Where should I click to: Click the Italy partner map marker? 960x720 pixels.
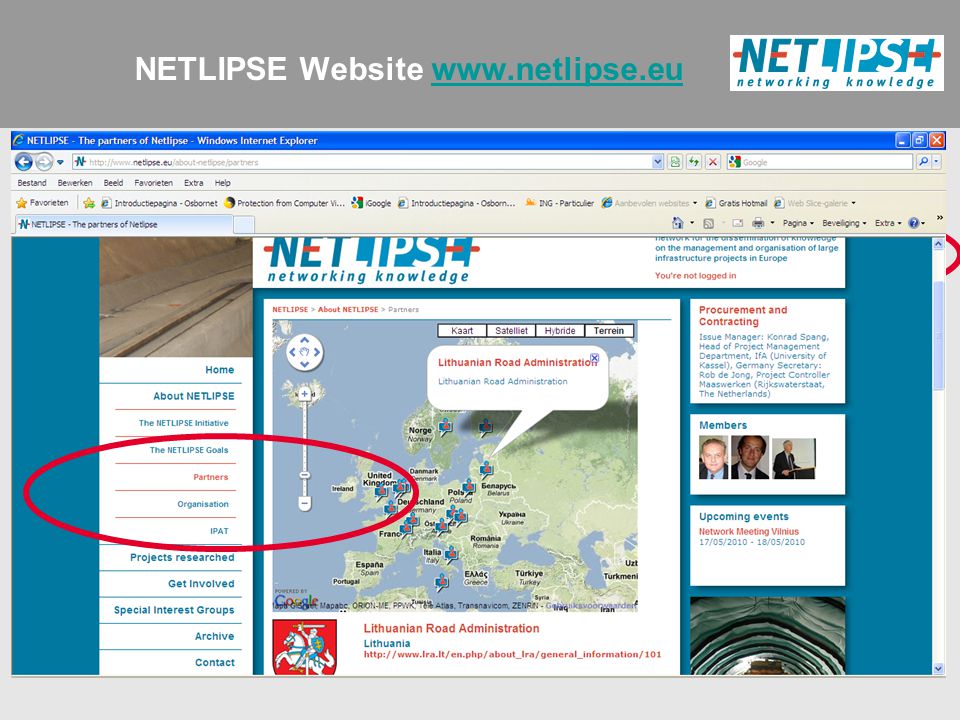pyautogui.click(x=451, y=555)
